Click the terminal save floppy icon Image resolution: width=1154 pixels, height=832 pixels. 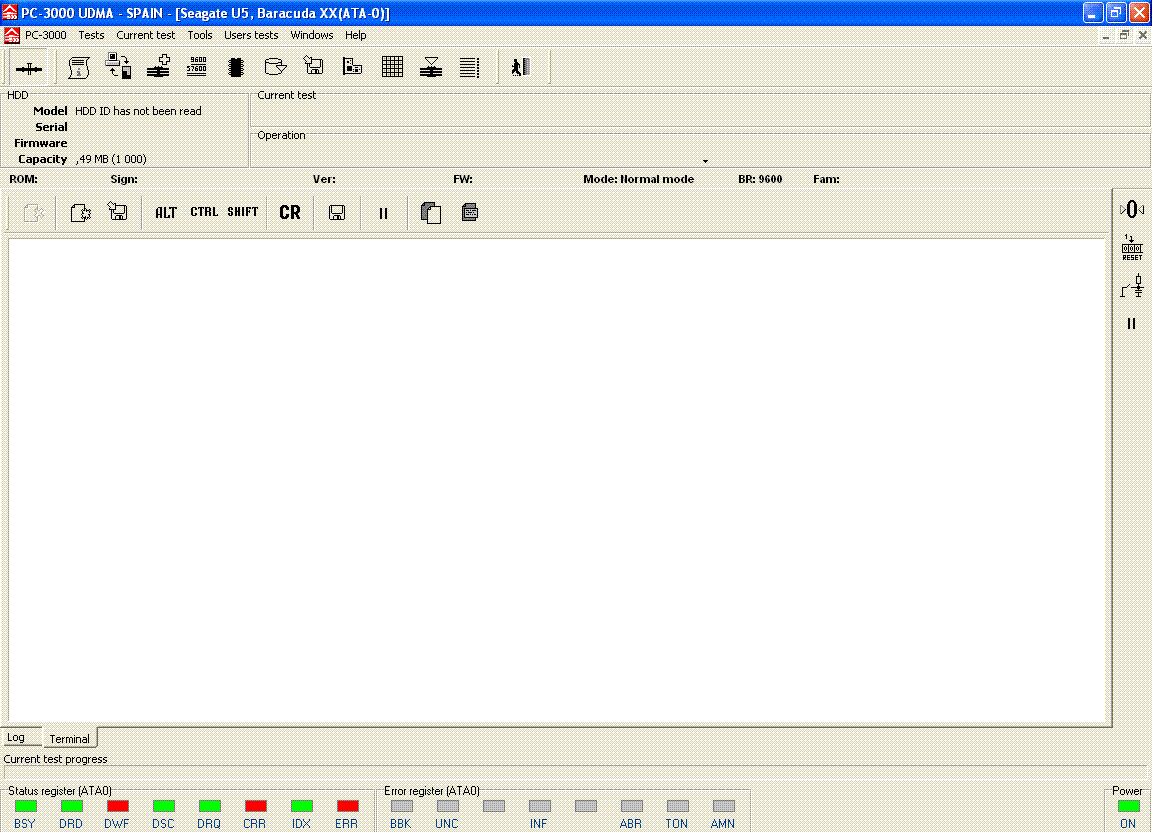tap(337, 213)
